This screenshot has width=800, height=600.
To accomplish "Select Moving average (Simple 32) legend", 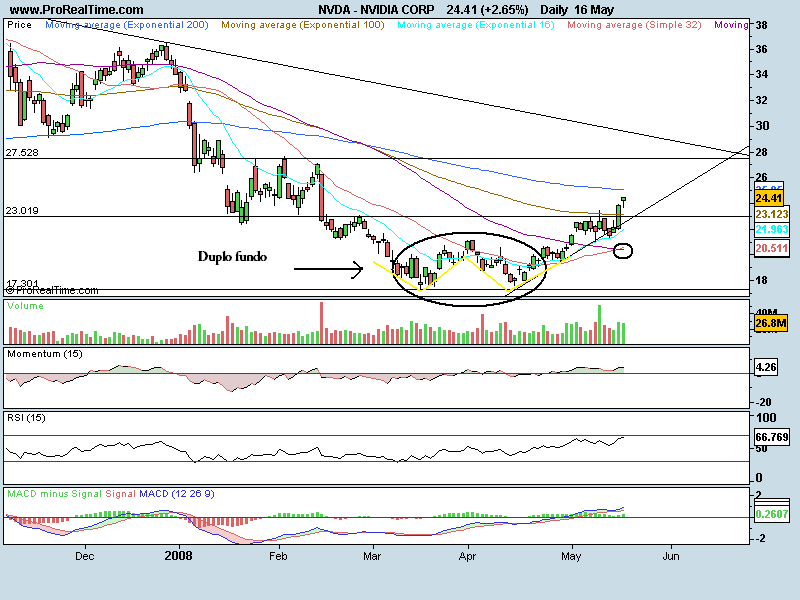I will [x=634, y=24].
